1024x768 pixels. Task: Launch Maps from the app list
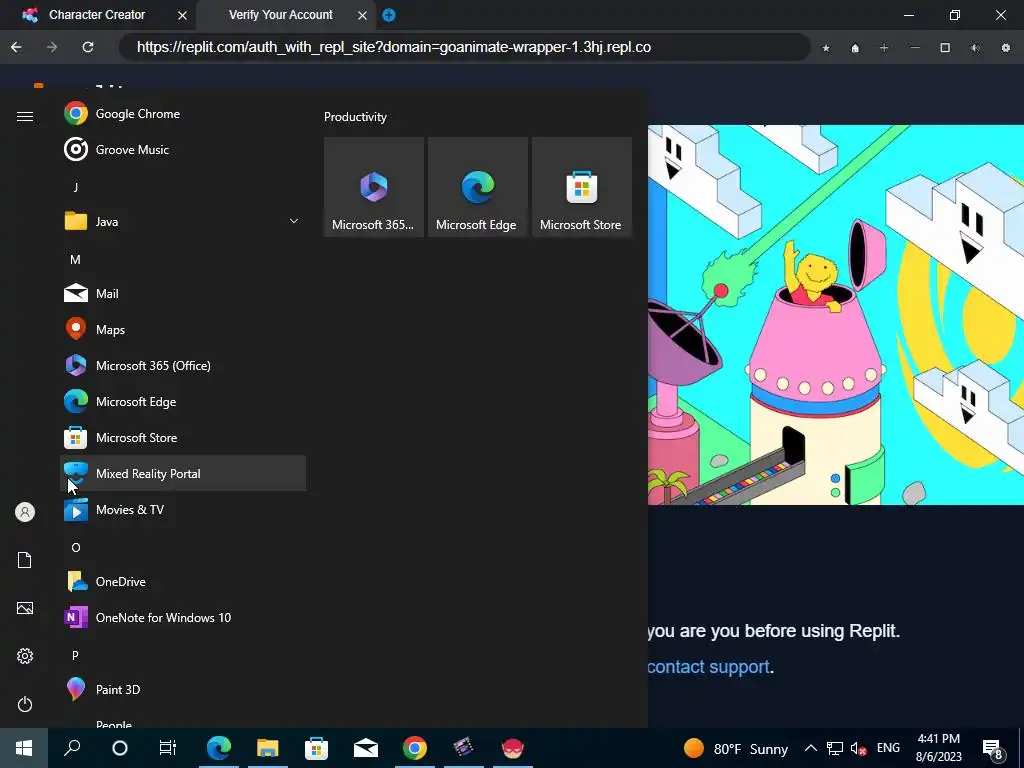point(183,330)
